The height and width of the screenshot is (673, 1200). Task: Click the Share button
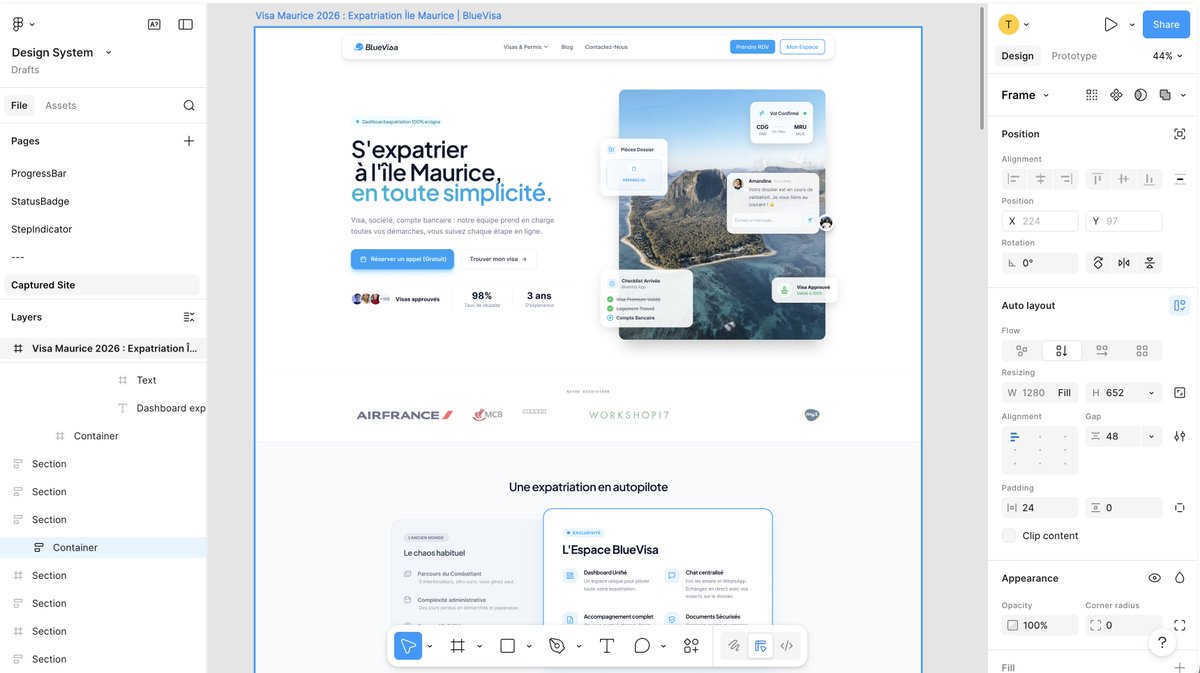pyautogui.click(x=1166, y=24)
